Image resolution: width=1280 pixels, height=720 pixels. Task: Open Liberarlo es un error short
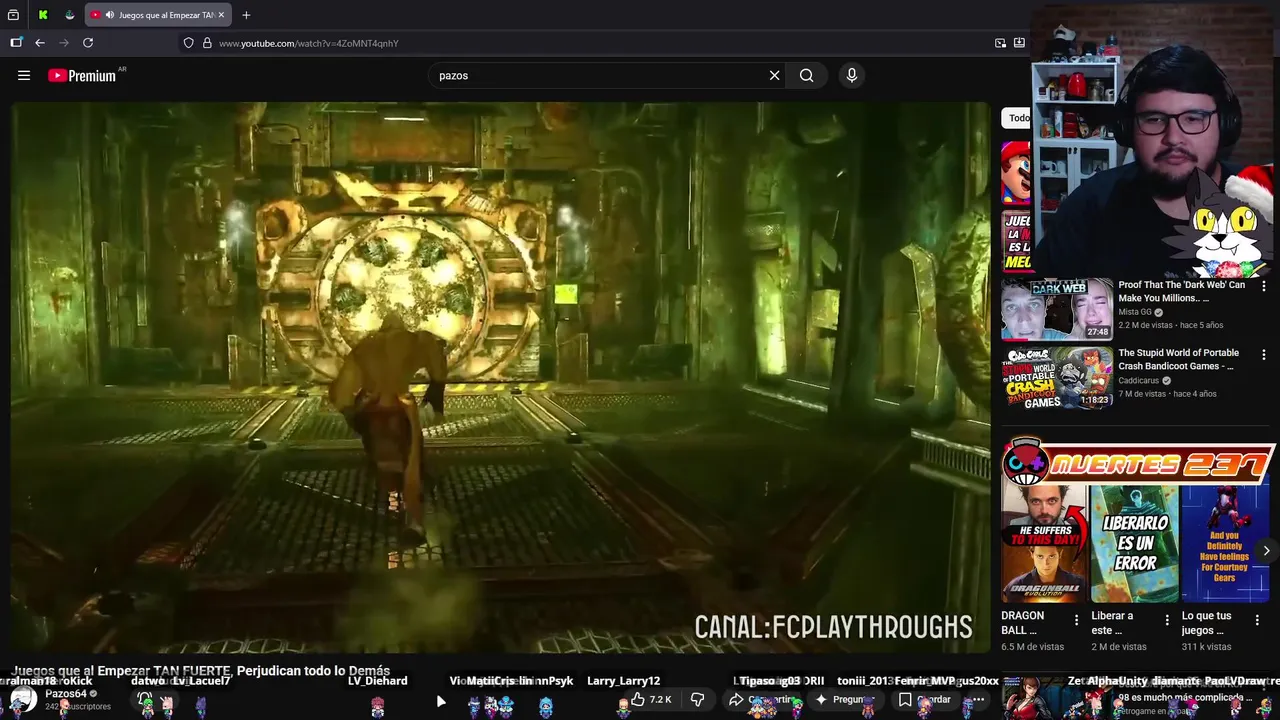coord(1134,544)
